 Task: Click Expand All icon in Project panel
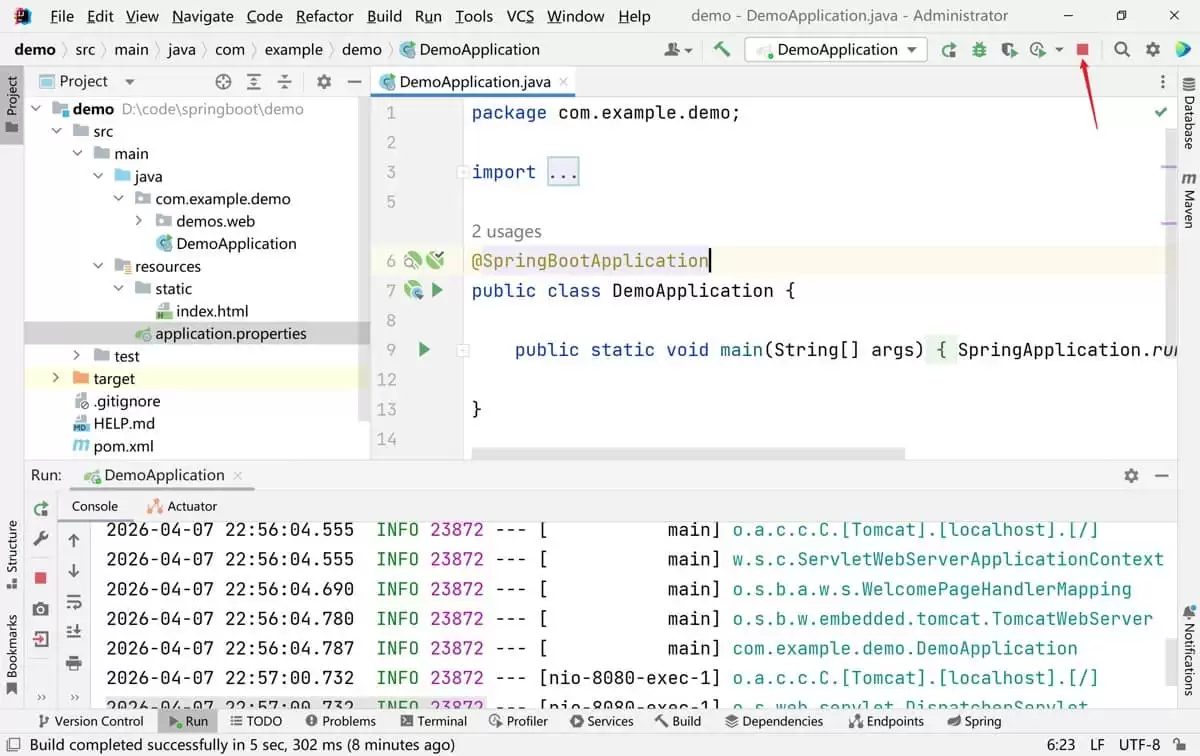254,82
